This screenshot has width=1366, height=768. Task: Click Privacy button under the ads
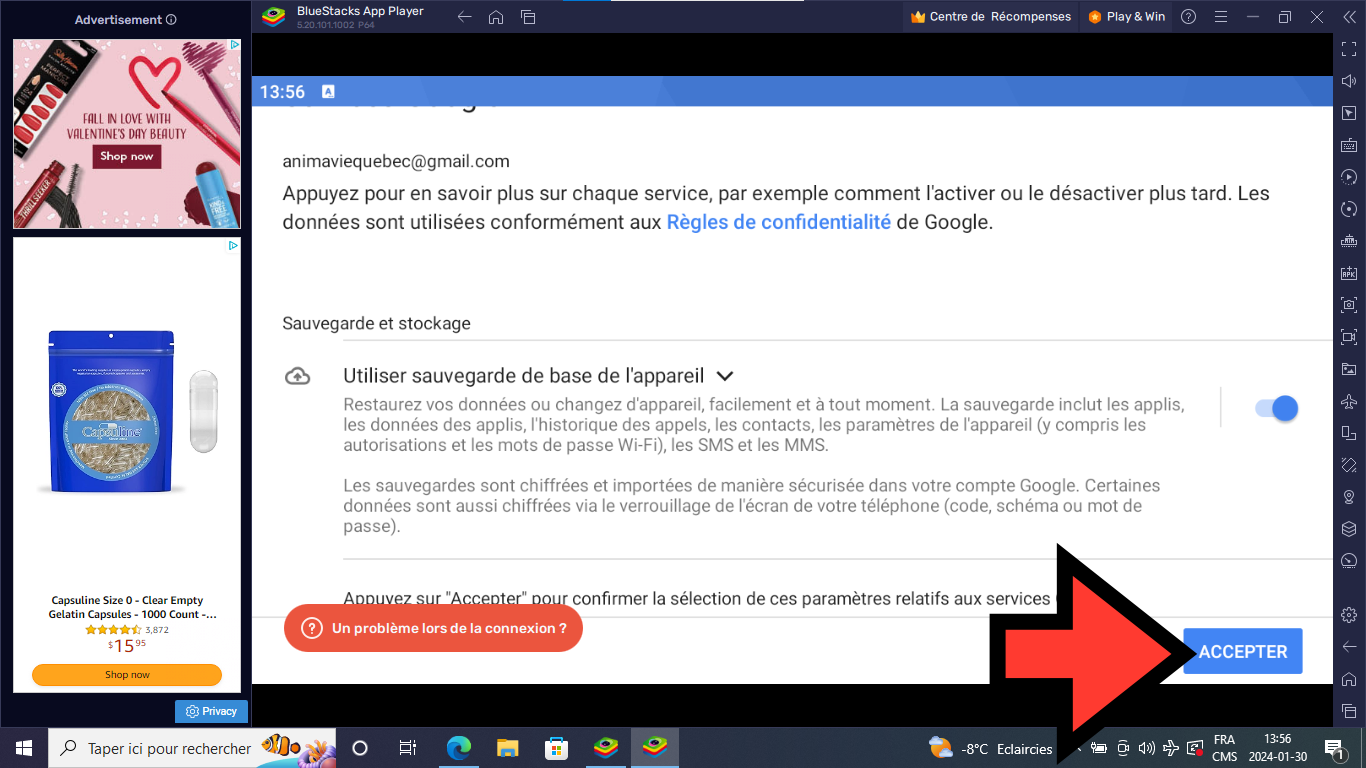(211, 711)
